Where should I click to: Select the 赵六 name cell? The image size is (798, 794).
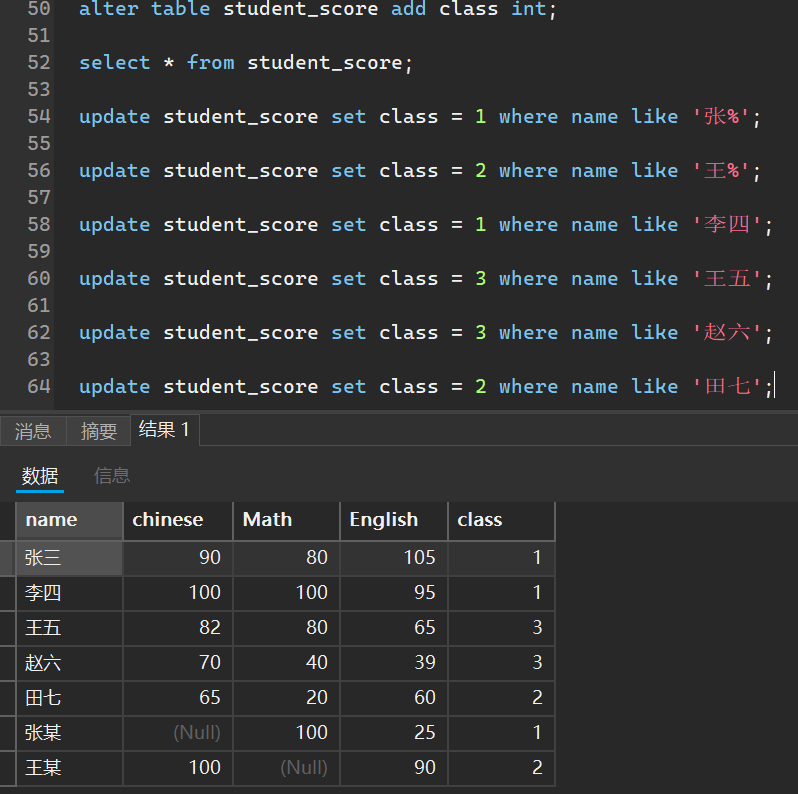70,663
